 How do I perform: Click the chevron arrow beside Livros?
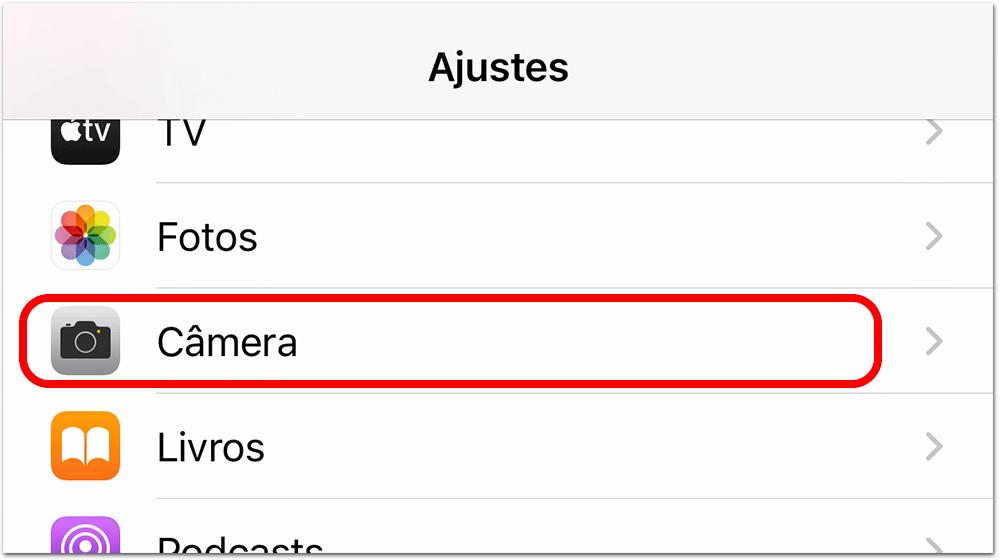[934, 446]
